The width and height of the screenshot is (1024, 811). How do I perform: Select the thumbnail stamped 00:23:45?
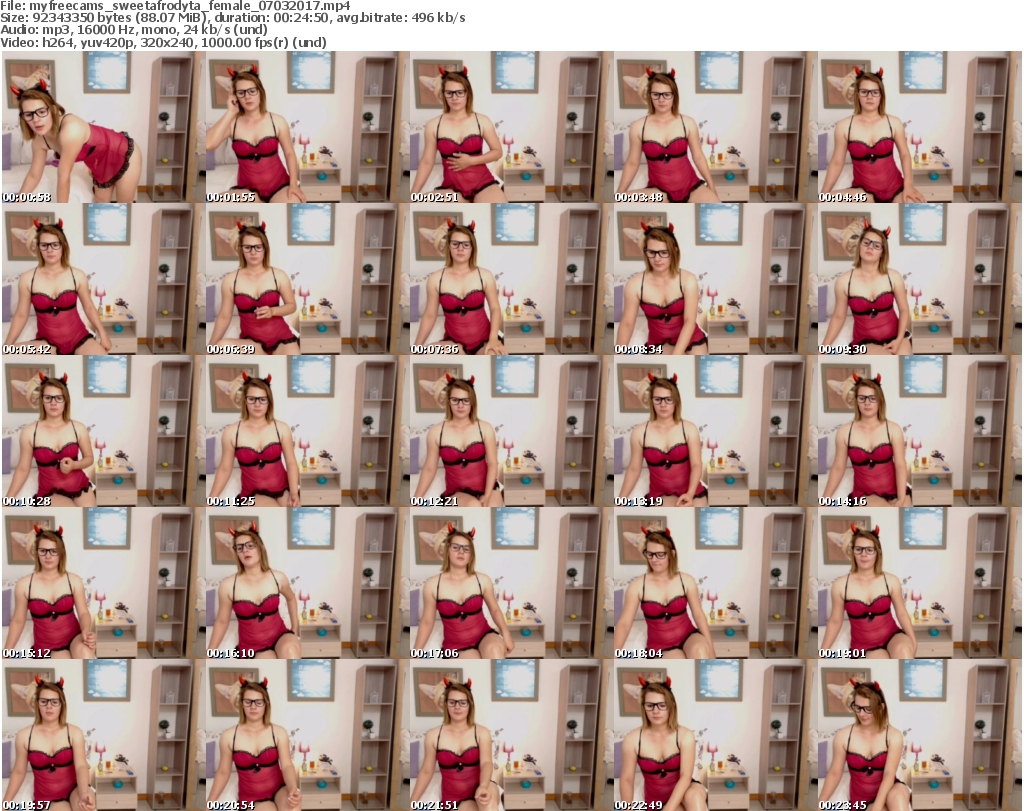(919, 735)
